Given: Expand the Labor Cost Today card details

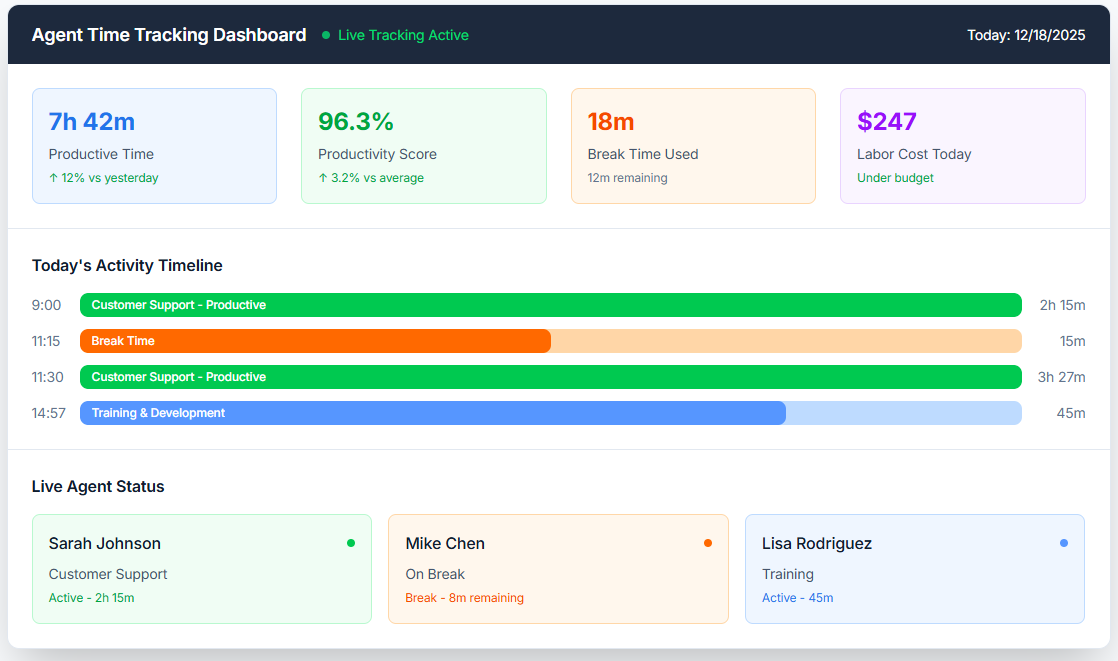Looking at the screenshot, I should point(962,146).
